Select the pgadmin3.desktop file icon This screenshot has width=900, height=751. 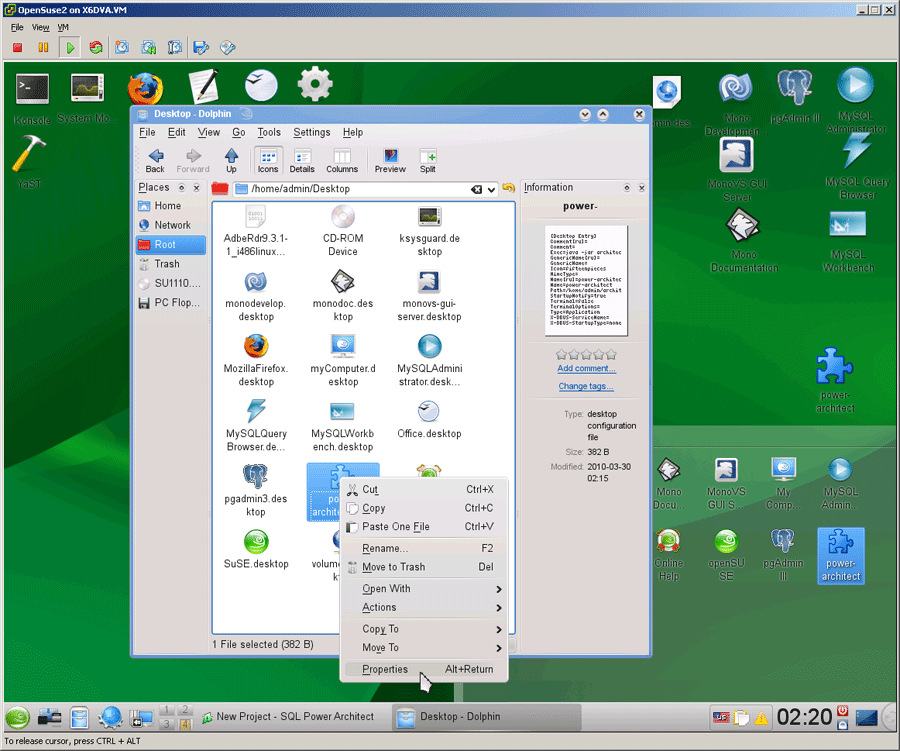click(x=255, y=477)
